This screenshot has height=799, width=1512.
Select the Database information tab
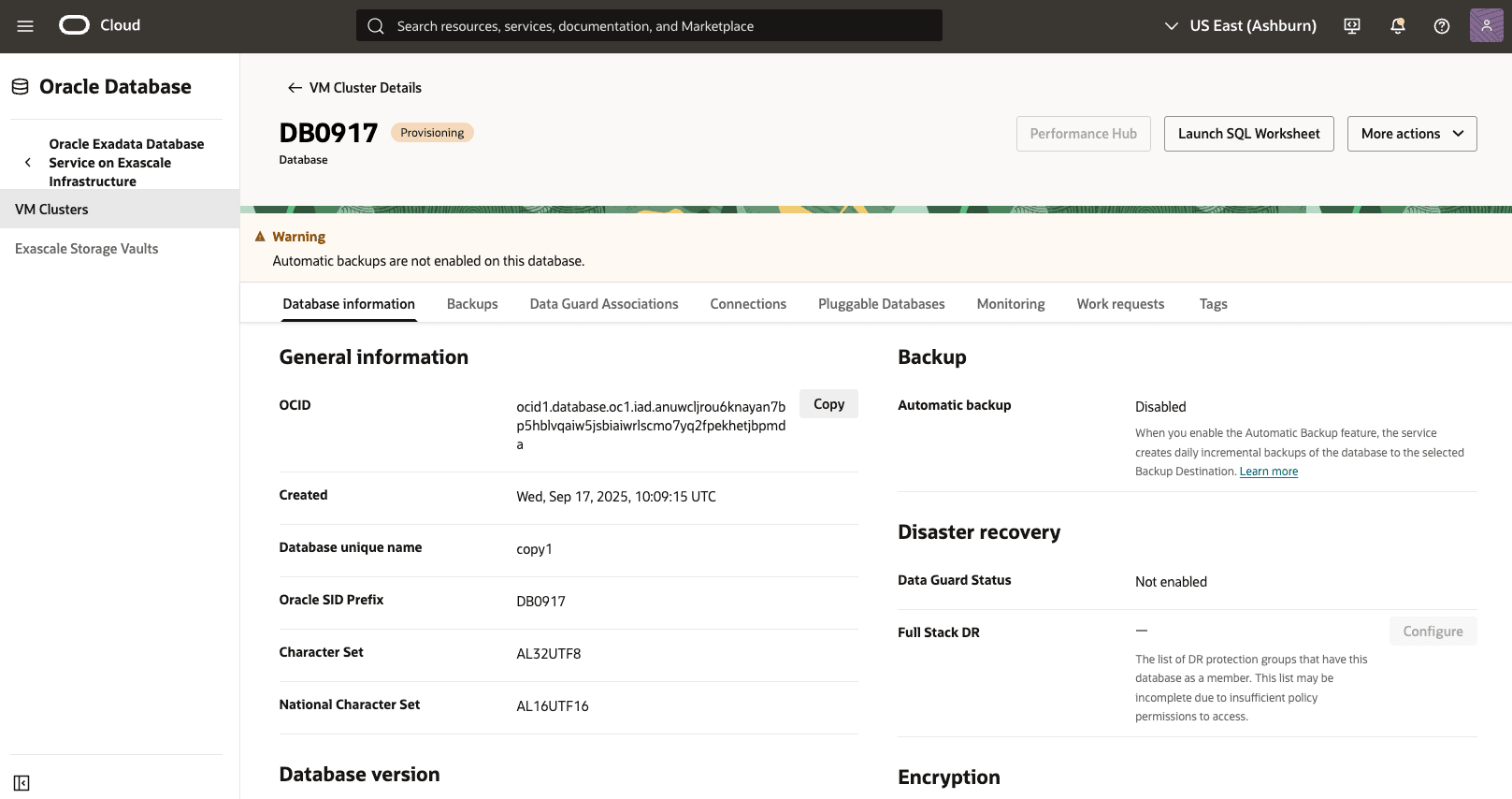[349, 304]
